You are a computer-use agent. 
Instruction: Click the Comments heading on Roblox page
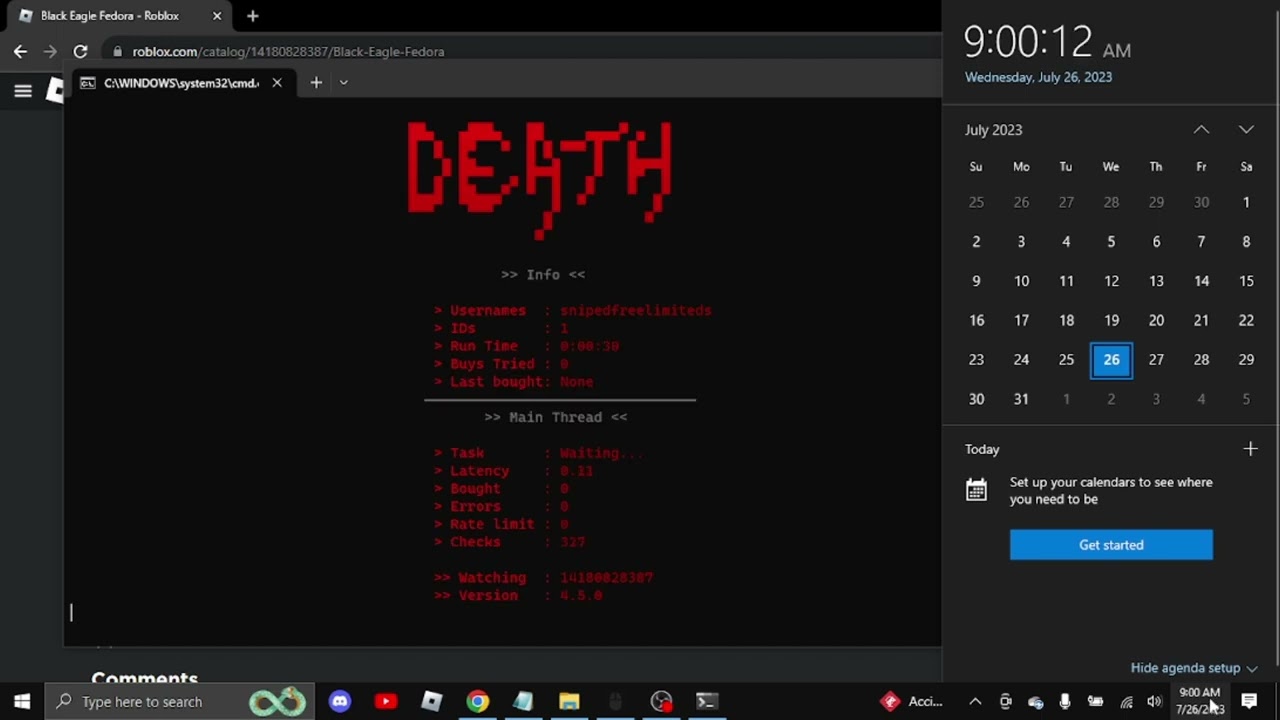[145, 678]
